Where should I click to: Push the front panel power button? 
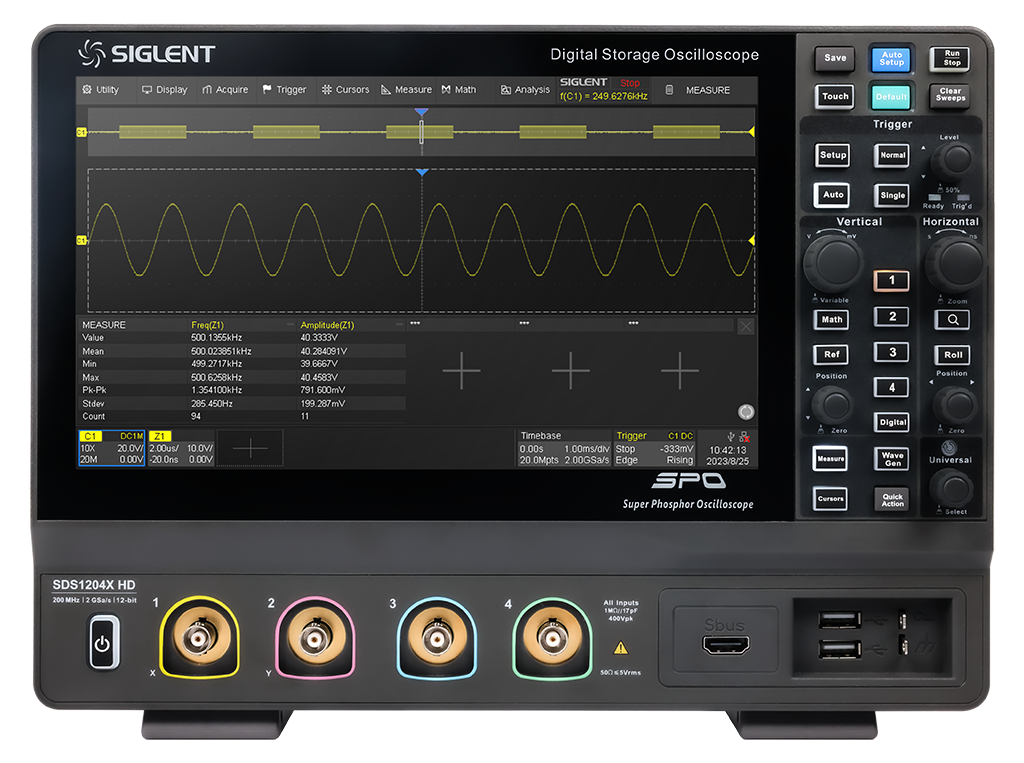pos(104,643)
